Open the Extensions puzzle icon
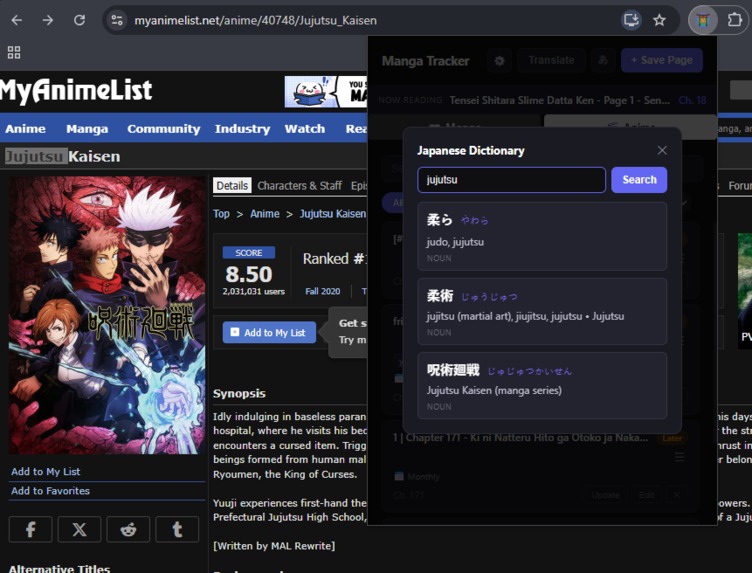Viewport: 752px width, 573px height. (735, 20)
